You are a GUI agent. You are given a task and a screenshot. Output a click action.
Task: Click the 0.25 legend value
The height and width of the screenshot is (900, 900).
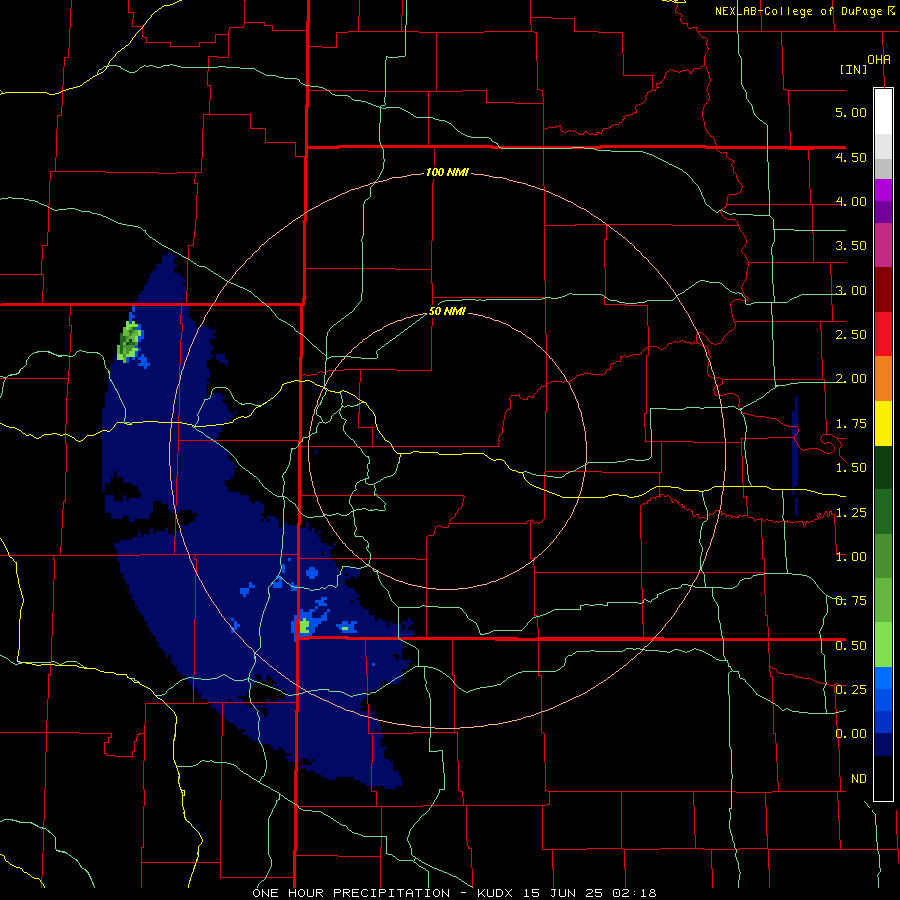coord(851,690)
